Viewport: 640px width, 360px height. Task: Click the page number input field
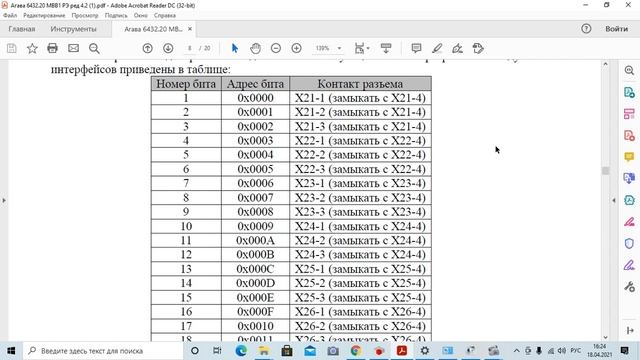click(x=189, y=48)
